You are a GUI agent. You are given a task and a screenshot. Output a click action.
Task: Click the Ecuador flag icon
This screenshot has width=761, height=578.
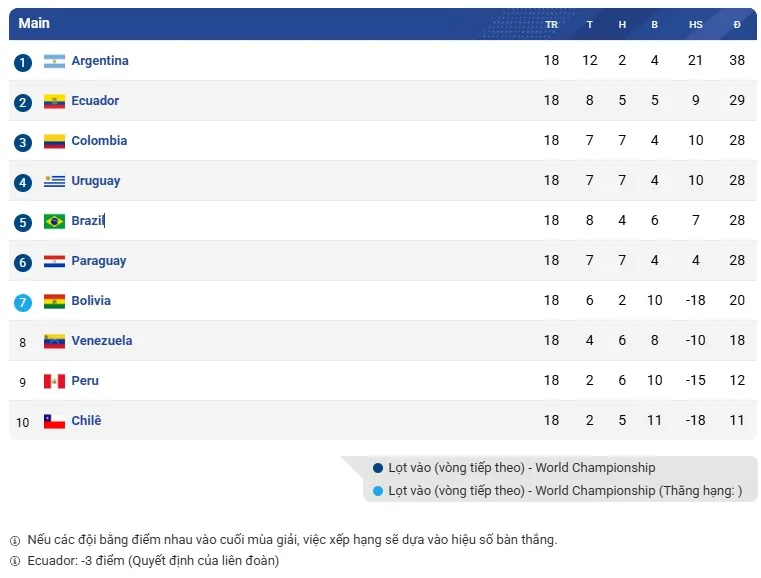[54, 101]
